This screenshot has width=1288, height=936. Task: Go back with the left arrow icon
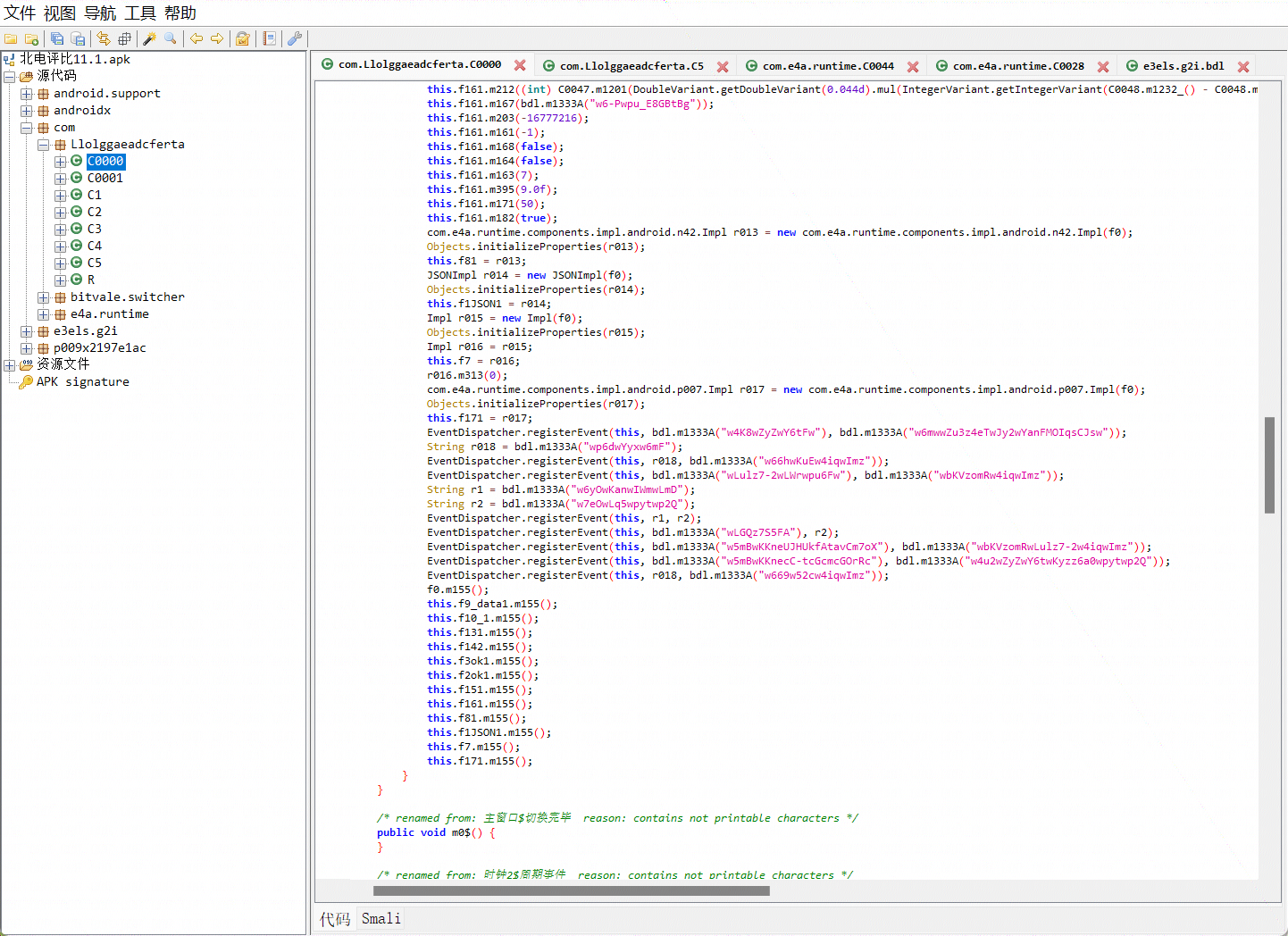(197, 38)
